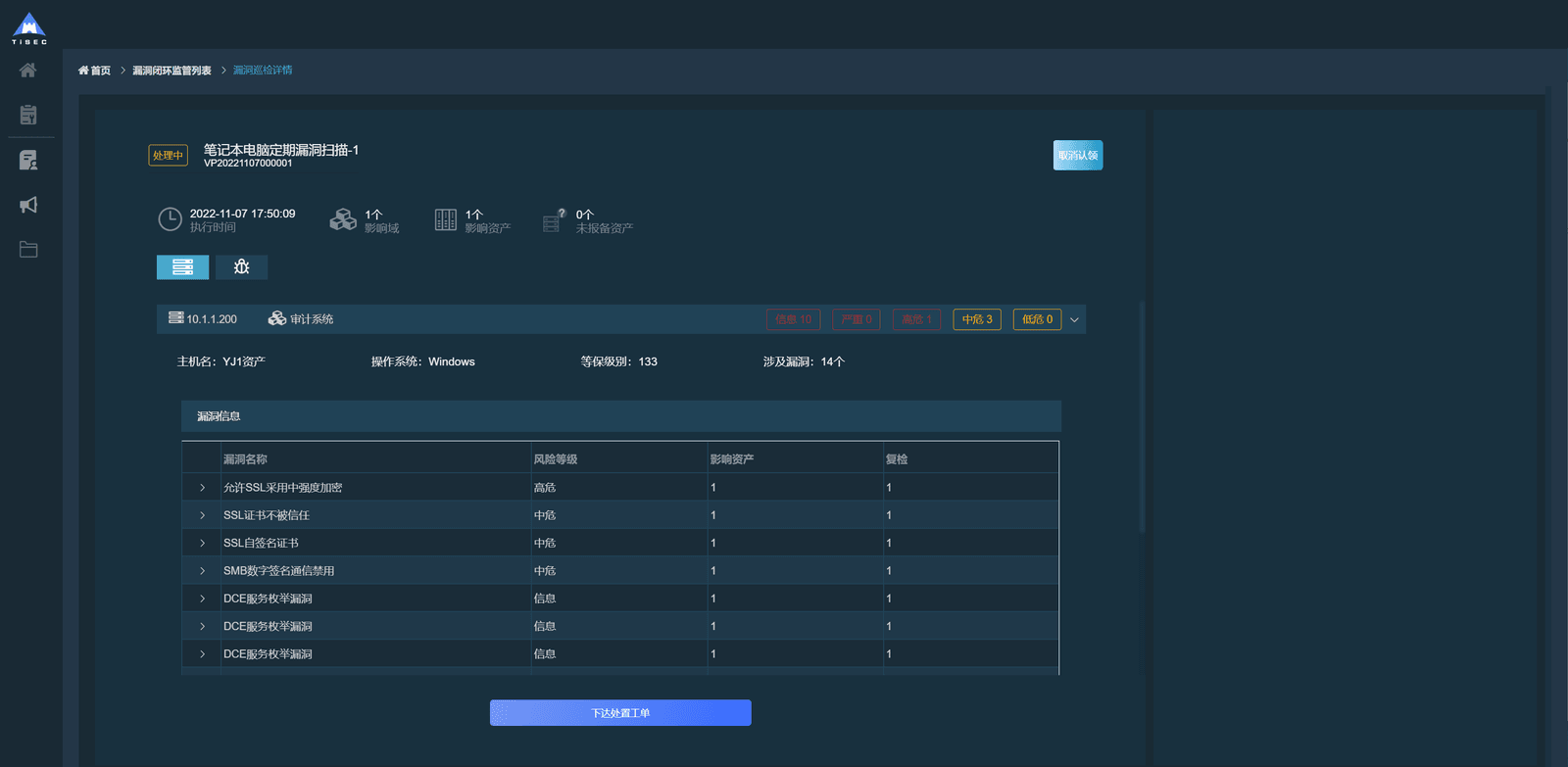
Task: Click cubes icon beside 审计系统
Action: (277, 318)
